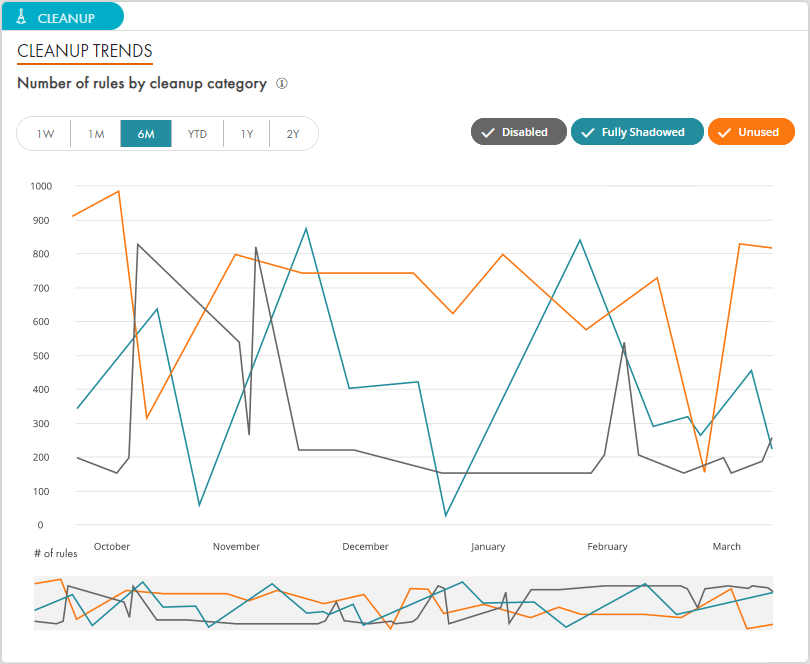Click the '# of rules' axis label

coord(55,553)
